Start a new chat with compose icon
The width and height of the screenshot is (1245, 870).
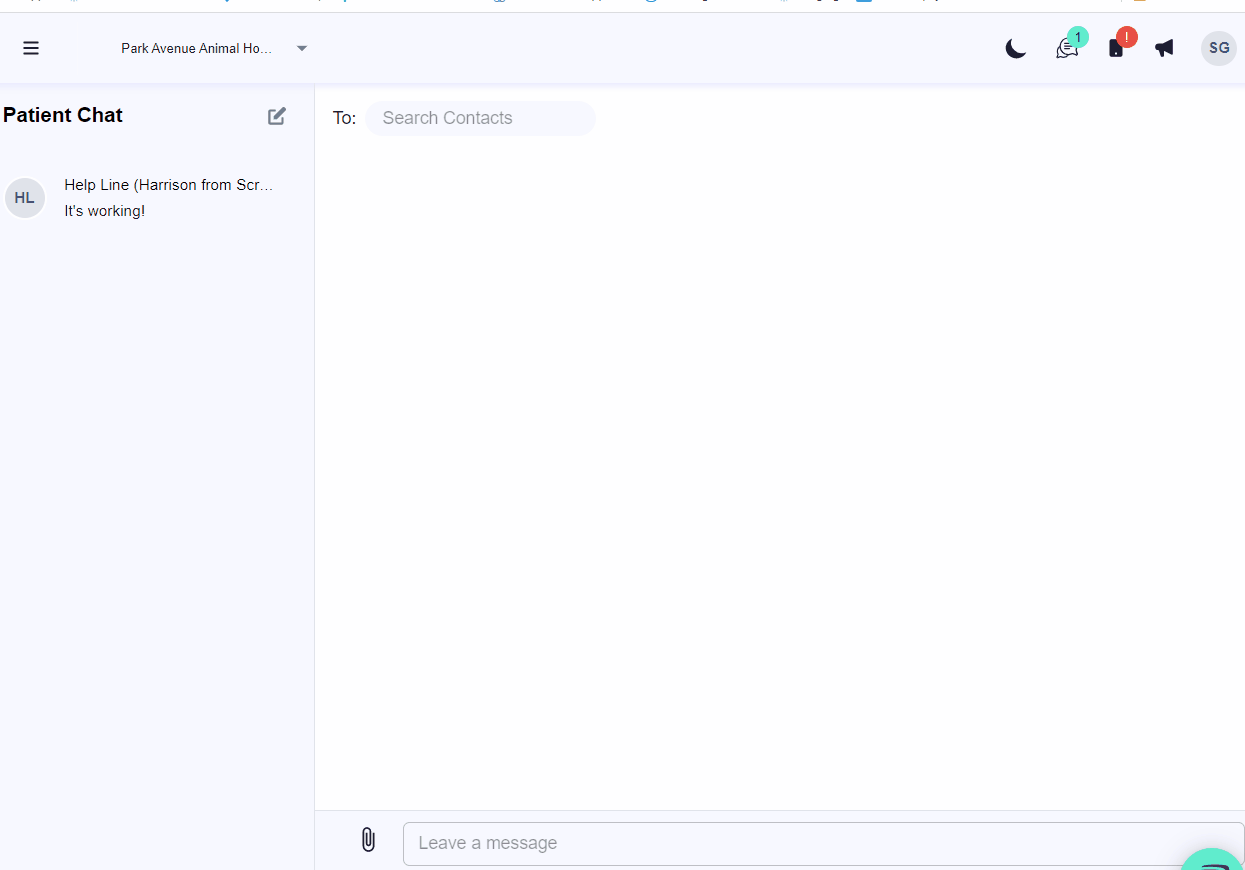click(x=277, y=116)
